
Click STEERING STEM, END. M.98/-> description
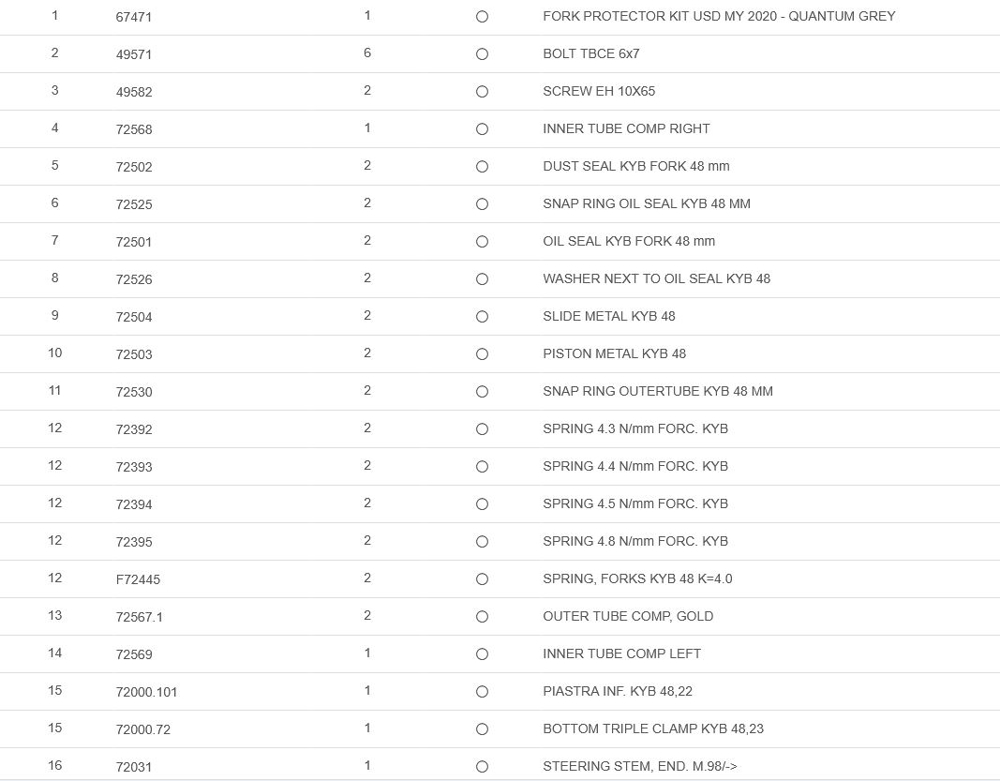639,766
